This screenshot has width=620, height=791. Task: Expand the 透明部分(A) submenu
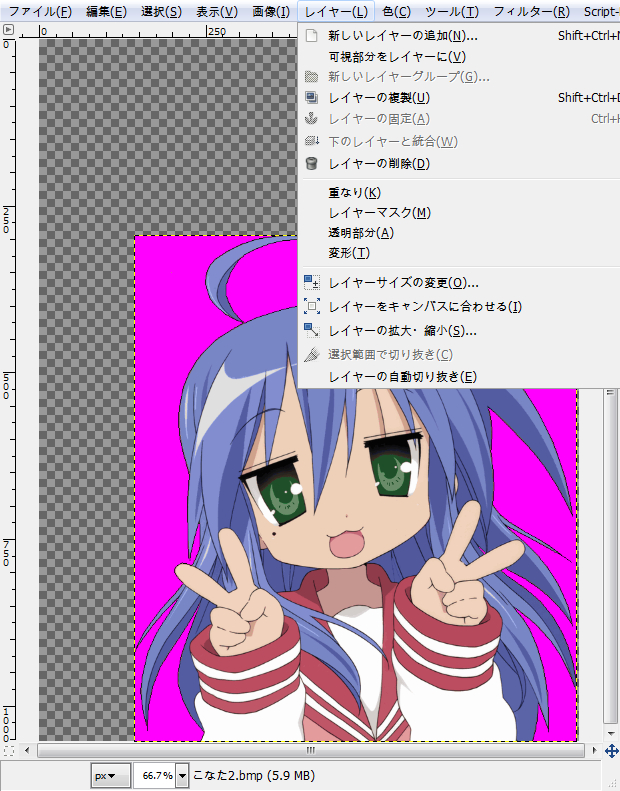tap(459, 233)
